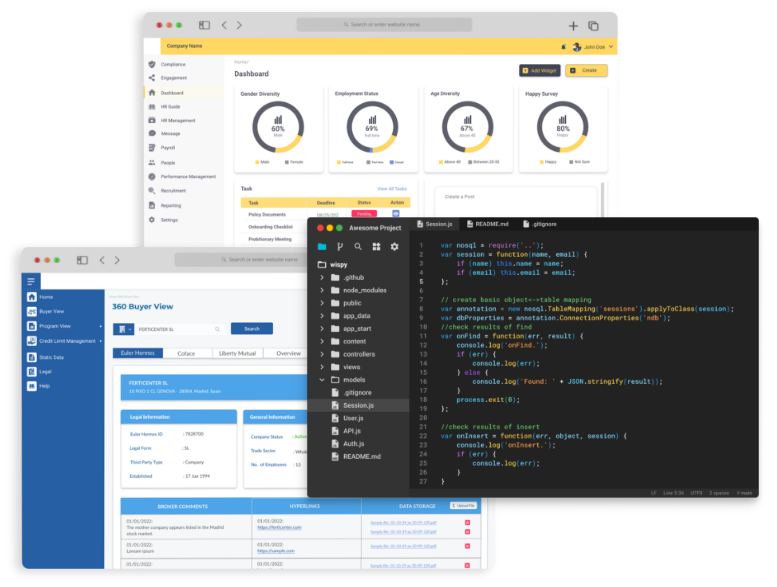Open editor settings gear icon
Image resolution: width=777 pixels, height=587 pixels.
pyautogui.click(x=394, y=246)
